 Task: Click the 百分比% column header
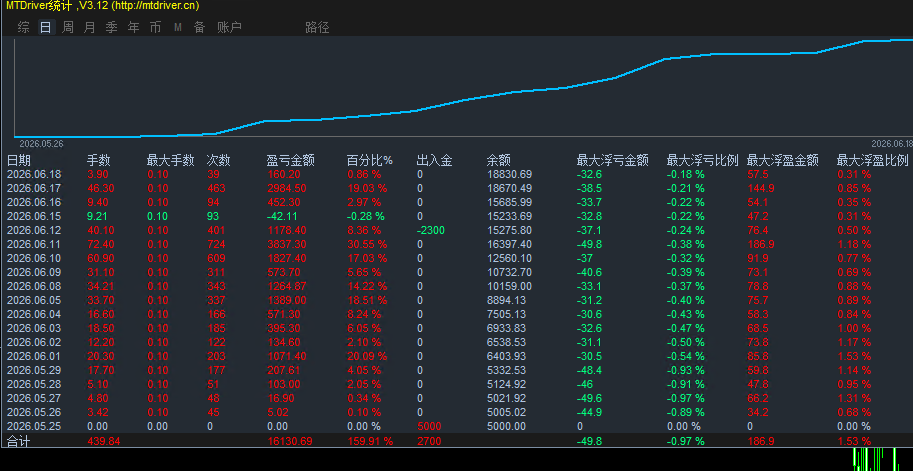click(x=370, y=161)
